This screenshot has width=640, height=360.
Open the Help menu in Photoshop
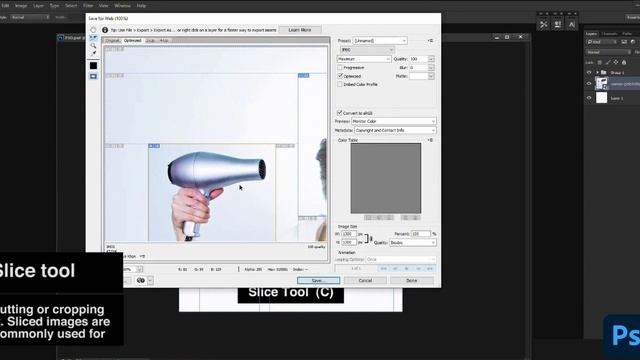click(x=141, y=6)
